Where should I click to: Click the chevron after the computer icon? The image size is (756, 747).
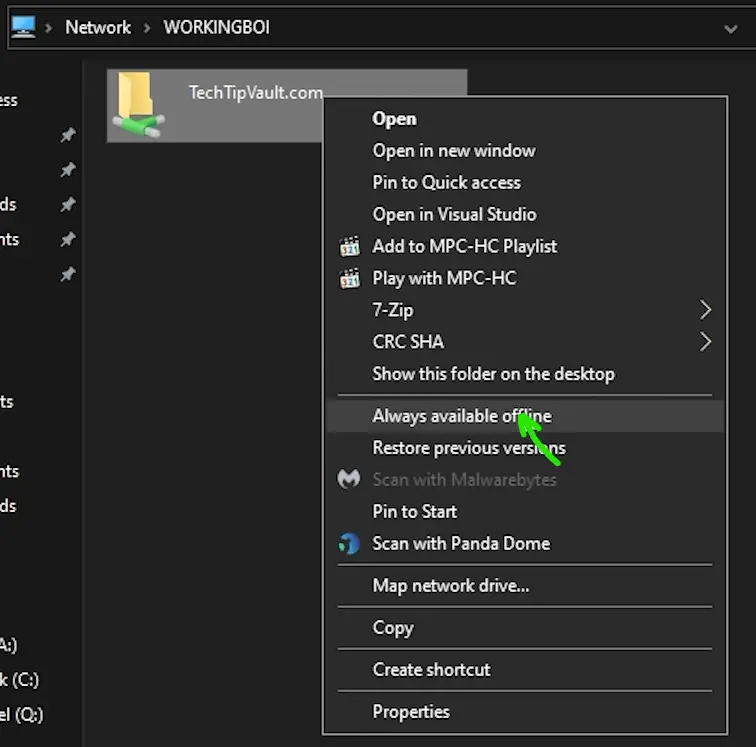48,28
